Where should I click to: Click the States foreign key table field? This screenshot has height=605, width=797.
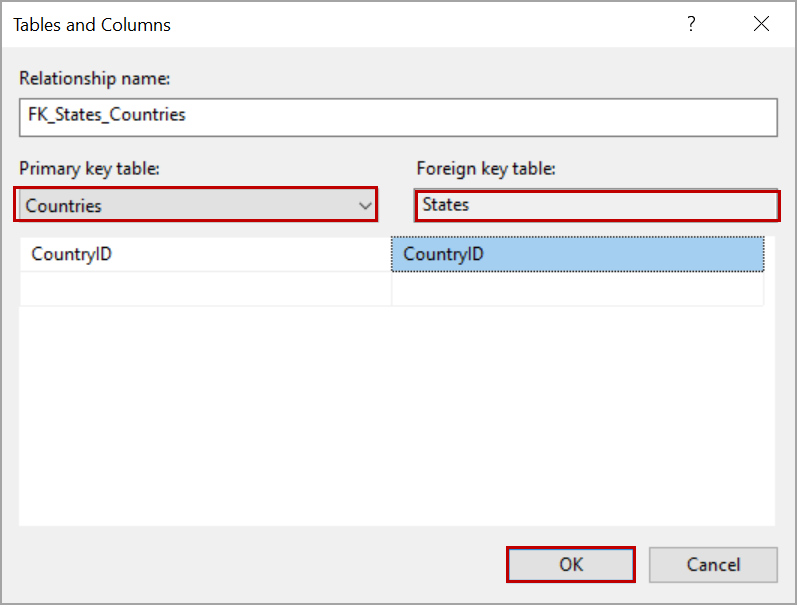[x=597, y=205]
